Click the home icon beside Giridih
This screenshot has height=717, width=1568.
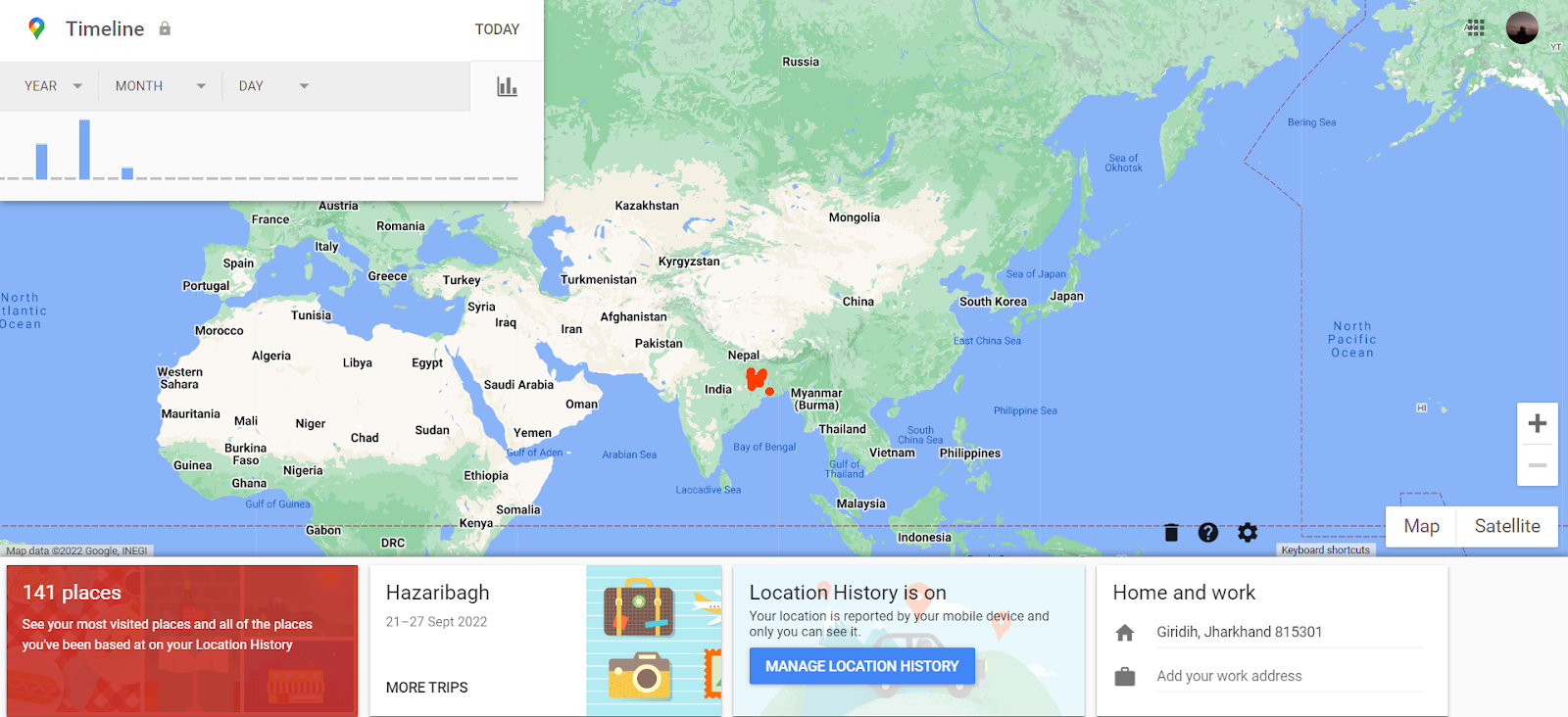[x=1125, y=633]
